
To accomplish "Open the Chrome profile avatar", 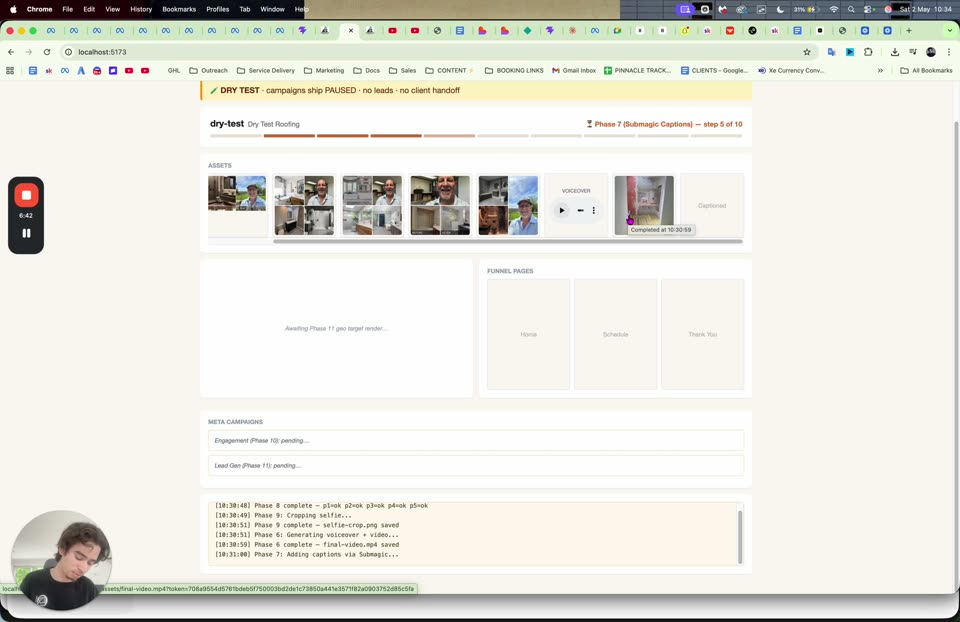I will tap(931, 52).
